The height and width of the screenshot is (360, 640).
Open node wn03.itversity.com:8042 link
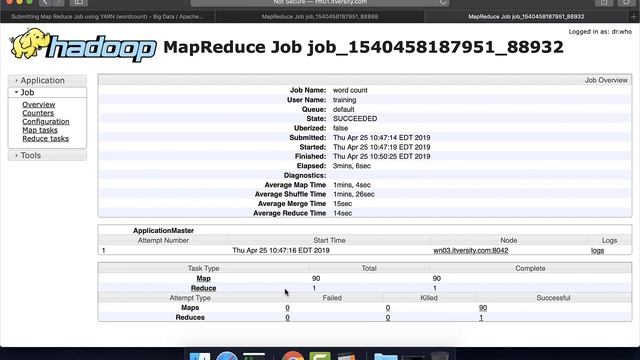471,251
